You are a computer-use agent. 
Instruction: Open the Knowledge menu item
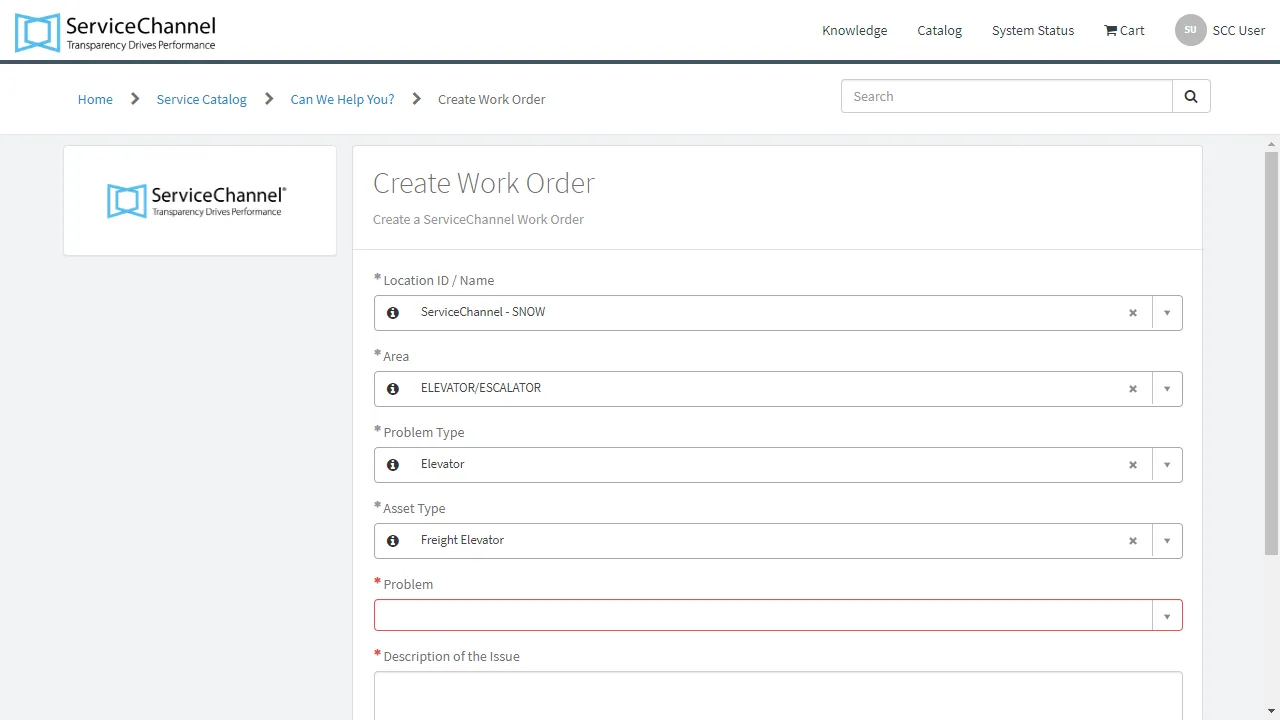click(854, 30)
